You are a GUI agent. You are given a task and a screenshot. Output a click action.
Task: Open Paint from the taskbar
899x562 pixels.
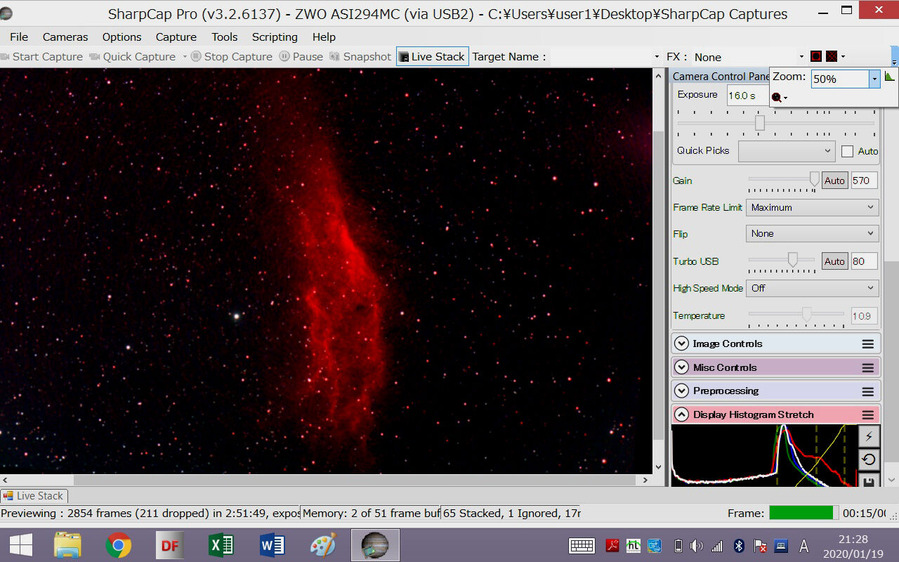323,545
